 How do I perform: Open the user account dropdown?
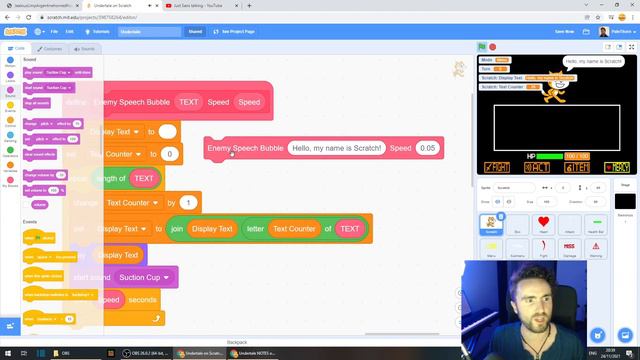point(618,31)
